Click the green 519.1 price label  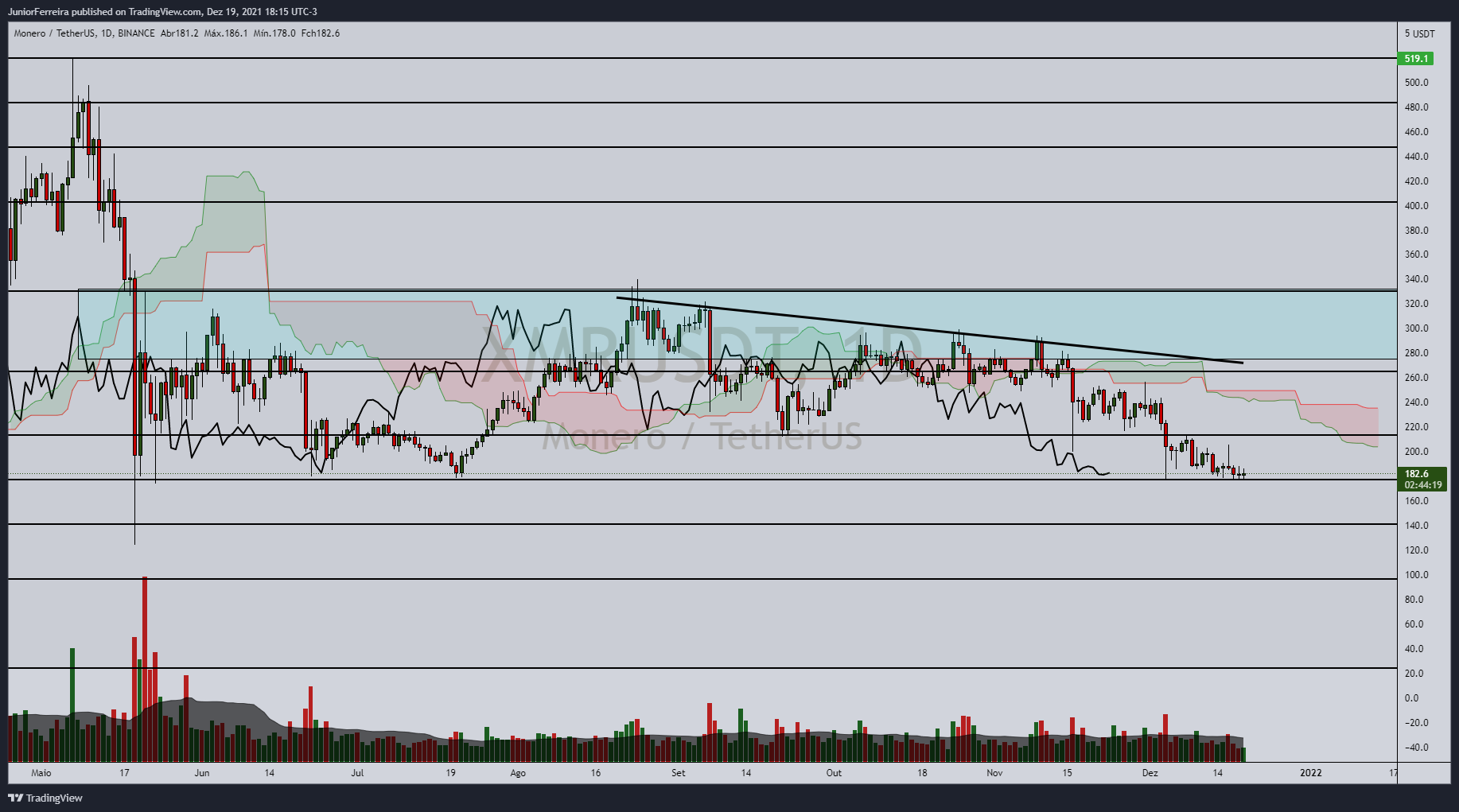coord(1416,58)
